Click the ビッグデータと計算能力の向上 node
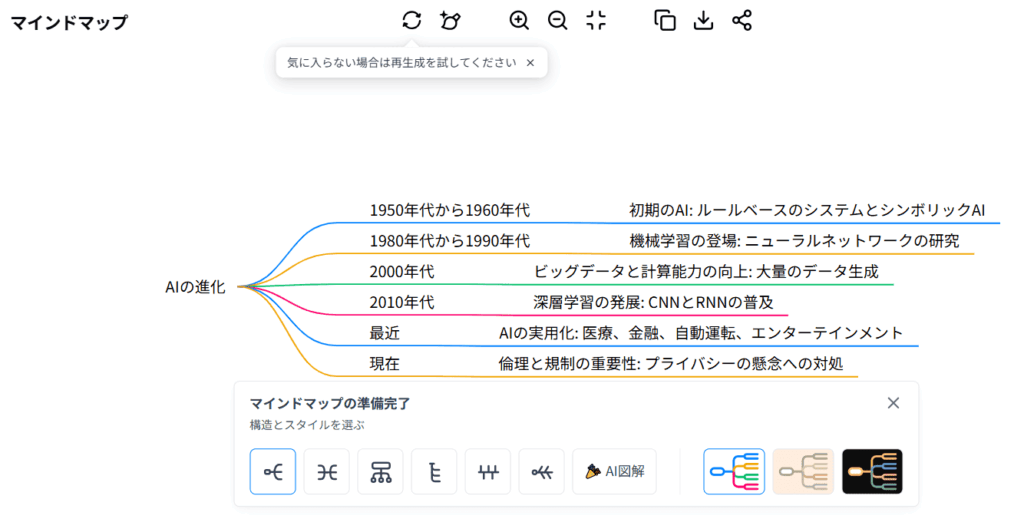Viewport: 1024px width, 519px height. pos(706,272)
